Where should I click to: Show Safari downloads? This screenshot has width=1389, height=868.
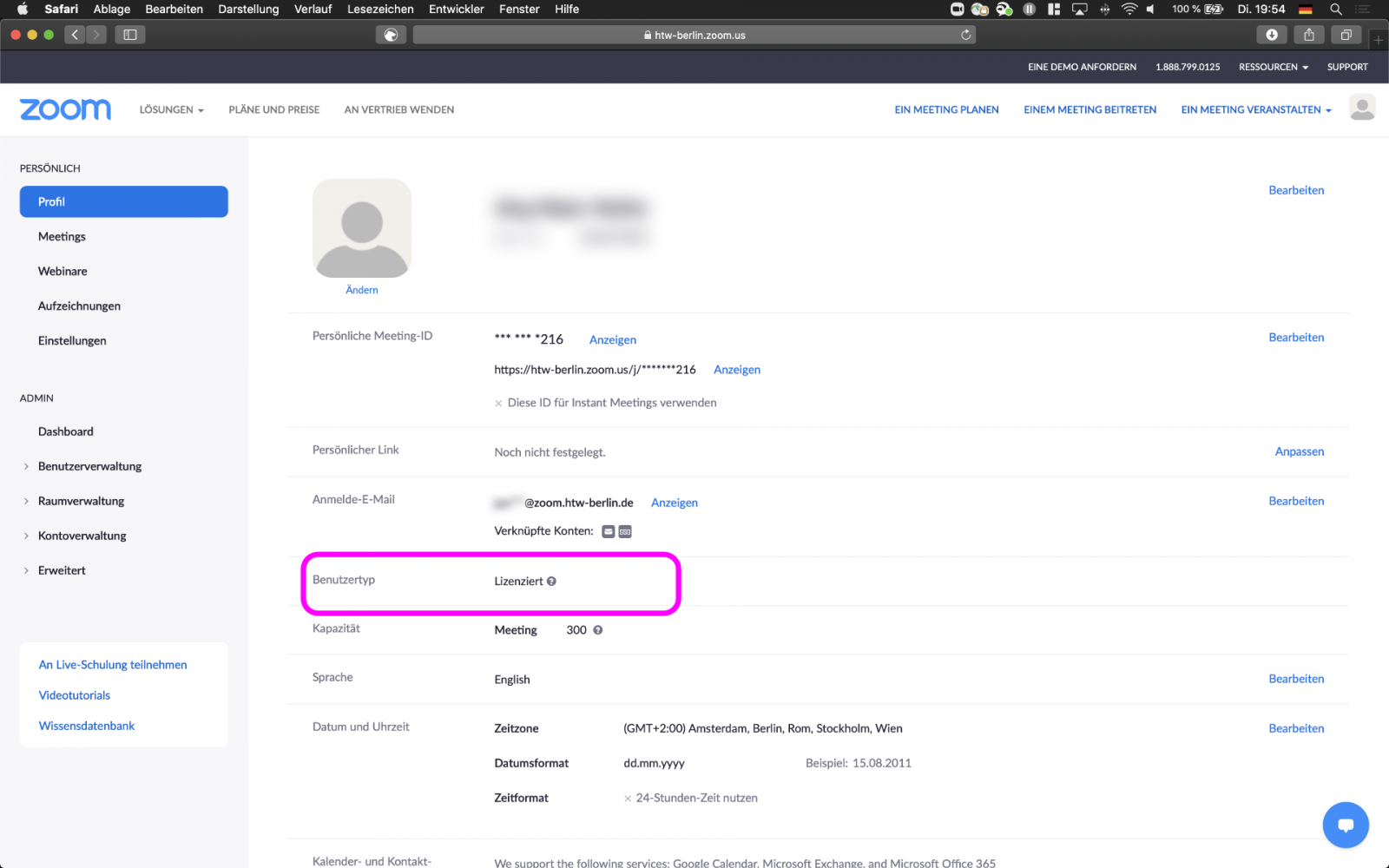pos(1272,35)
